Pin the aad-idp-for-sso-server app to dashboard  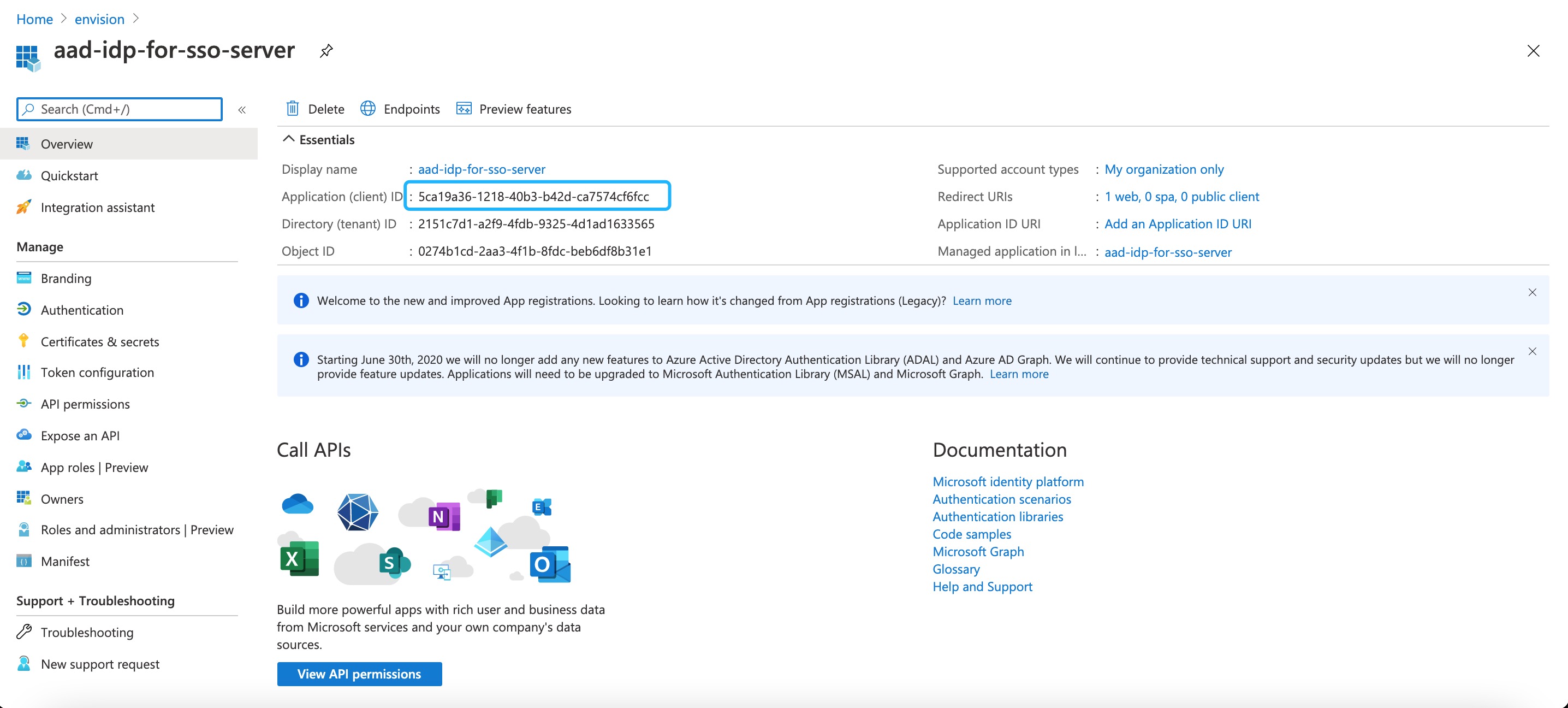point(326,51)
